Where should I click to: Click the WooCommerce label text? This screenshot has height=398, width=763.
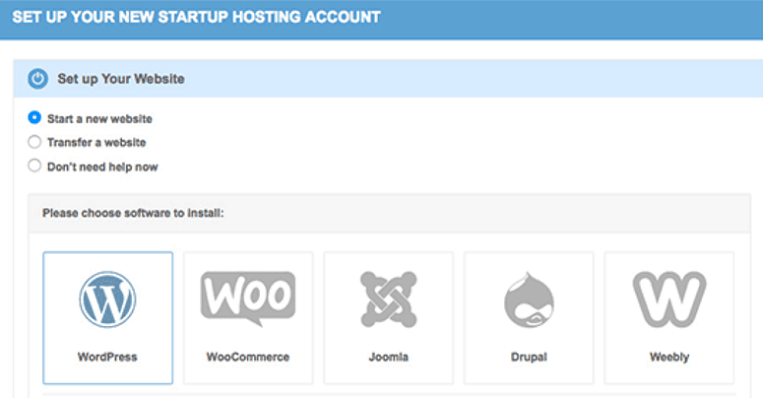248,357
